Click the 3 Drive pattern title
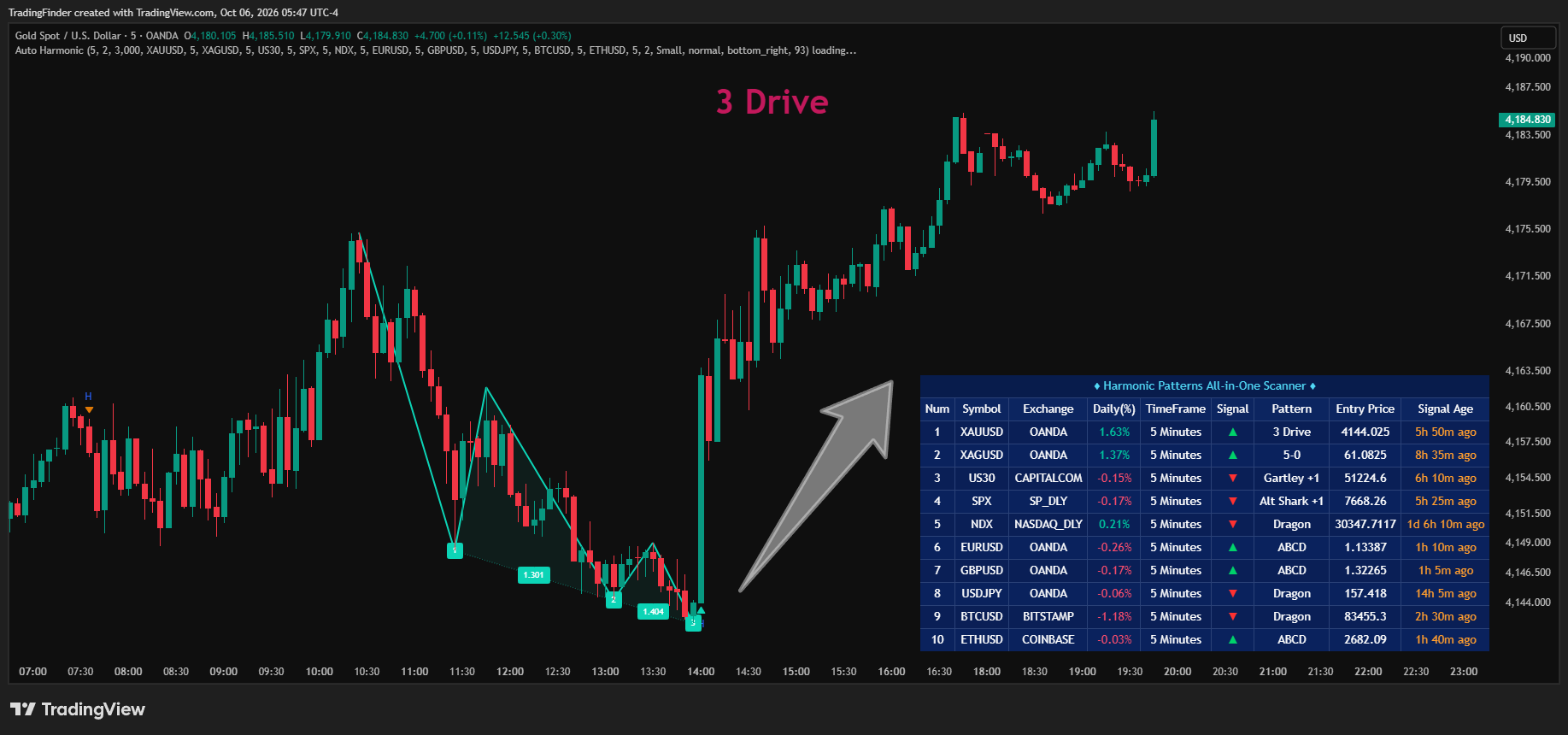The height and width of the screenshot is (735, 1568). (x=772, y=102)
